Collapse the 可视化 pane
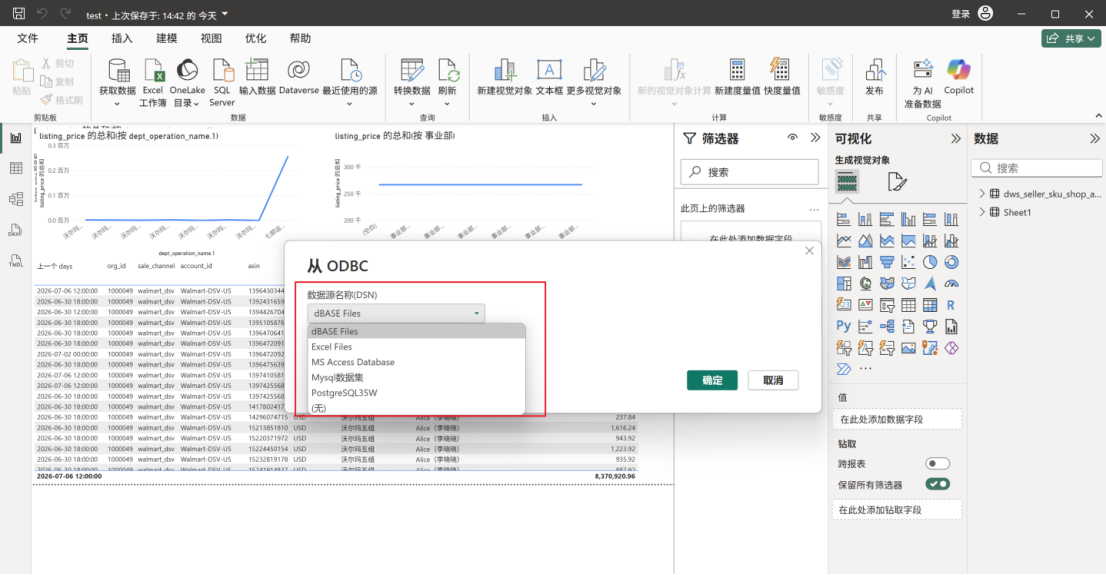This screenshot has height=575, width=1106. click(956, 138)
